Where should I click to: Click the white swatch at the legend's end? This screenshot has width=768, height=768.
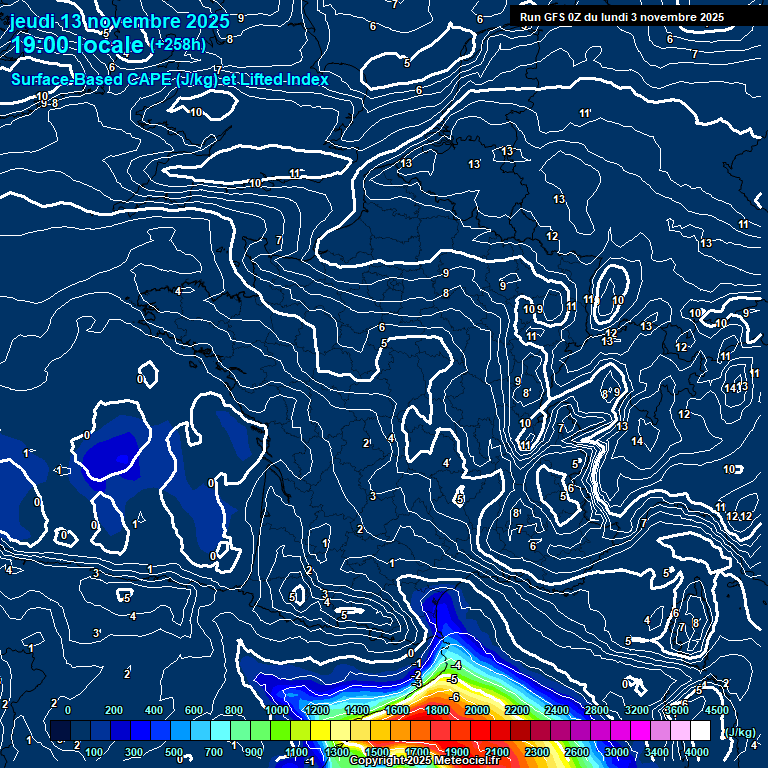point(701,730)
